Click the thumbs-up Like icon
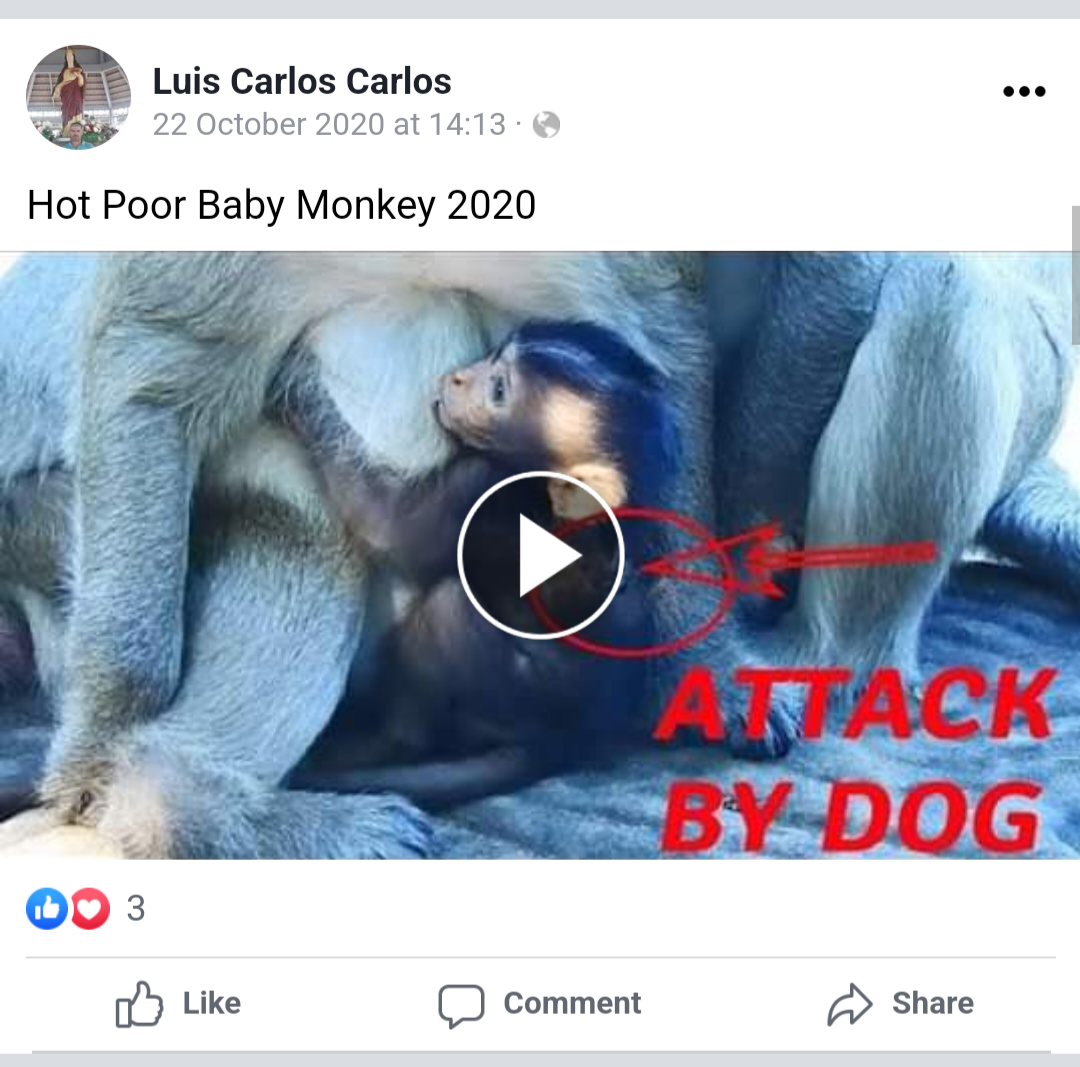This screenshot has width=1080, height=1067. click(x=139, y=1004)
